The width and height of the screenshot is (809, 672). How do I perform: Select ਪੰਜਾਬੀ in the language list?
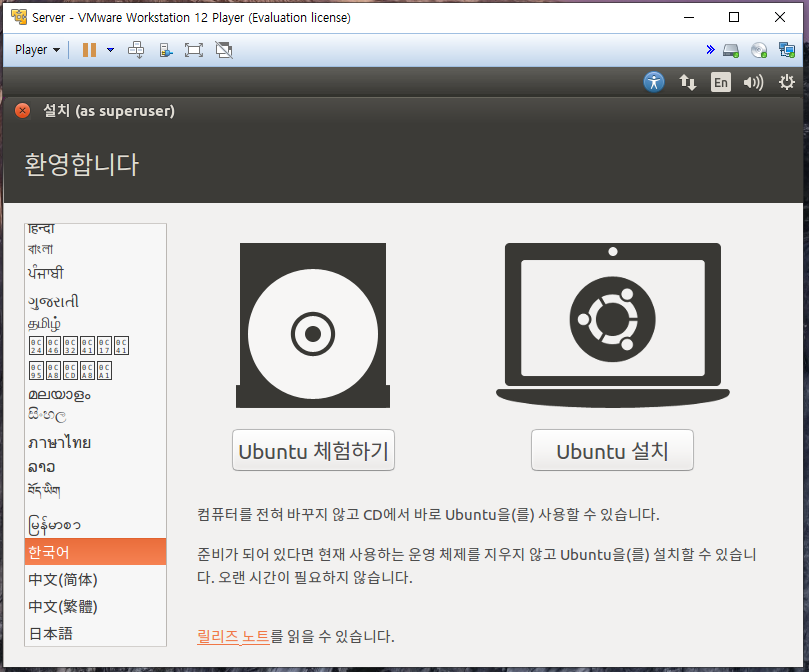(x=95, y=273)
